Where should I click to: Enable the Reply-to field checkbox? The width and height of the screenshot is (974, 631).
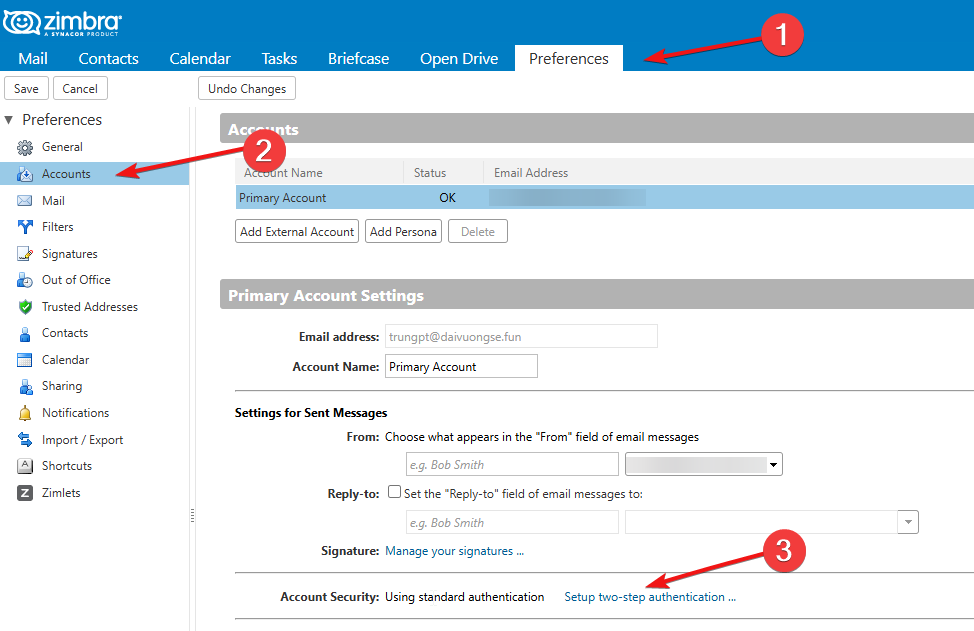pos(394,493)
